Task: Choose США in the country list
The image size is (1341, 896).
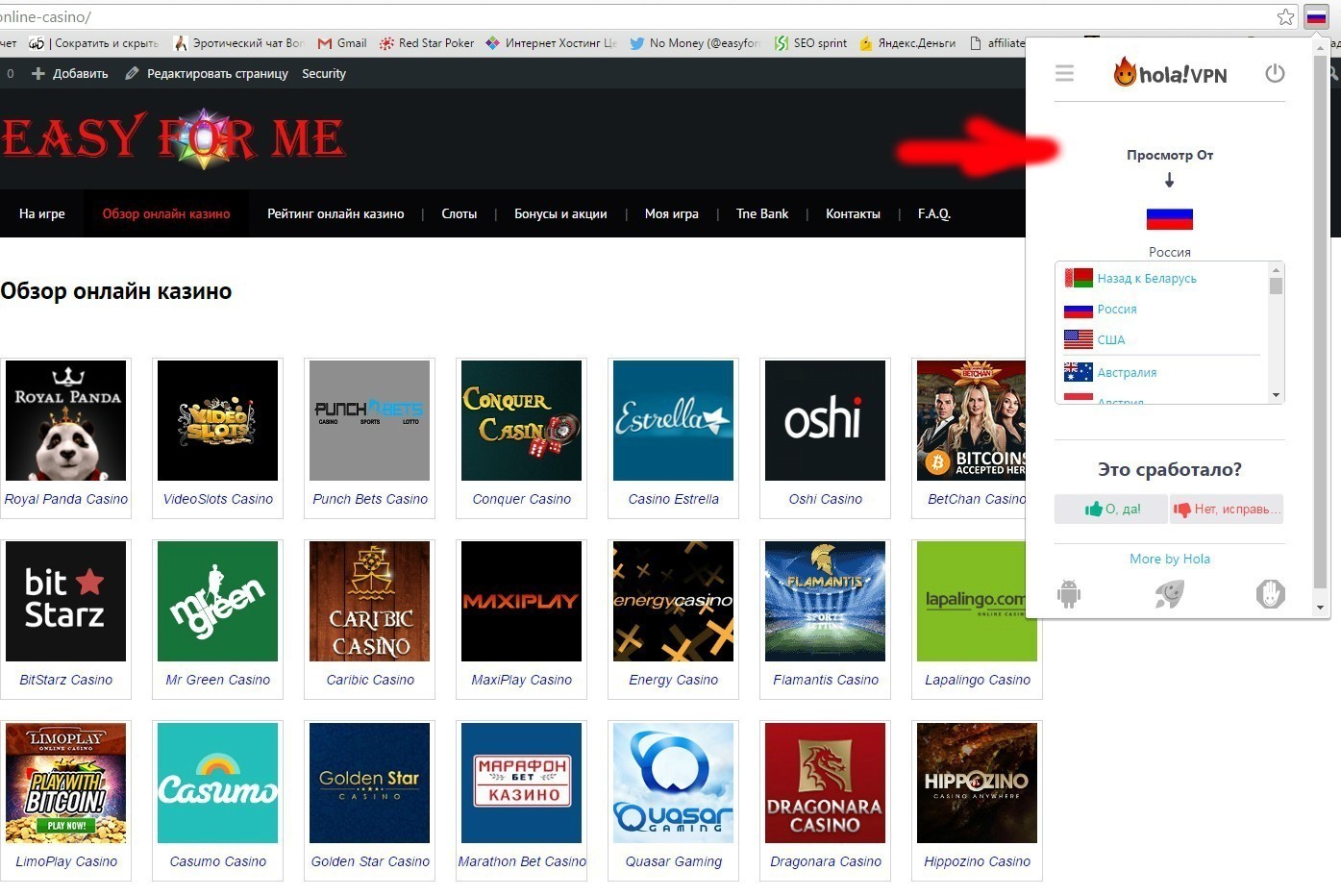Action: [x=1111, y=339]
